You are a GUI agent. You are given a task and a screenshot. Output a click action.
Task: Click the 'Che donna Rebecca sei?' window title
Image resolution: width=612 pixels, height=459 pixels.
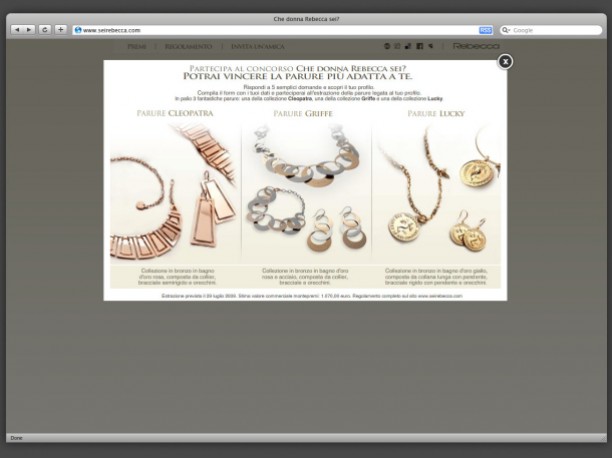[x=306, y=19]
